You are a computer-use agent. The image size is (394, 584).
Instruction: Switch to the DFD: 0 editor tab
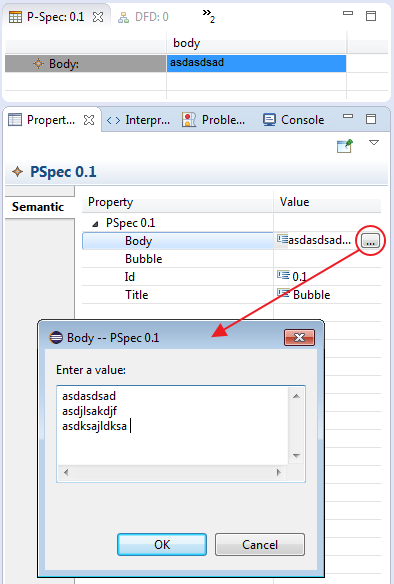(143, 17)
